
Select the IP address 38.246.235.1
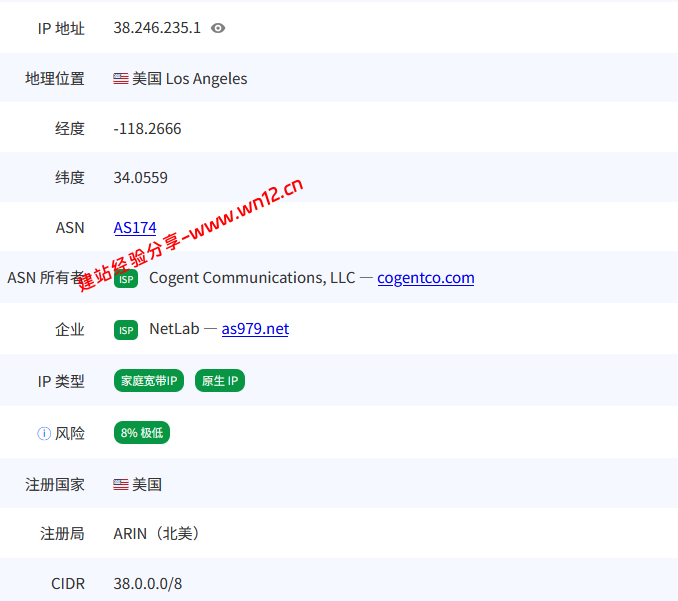[x=157, y=28]
